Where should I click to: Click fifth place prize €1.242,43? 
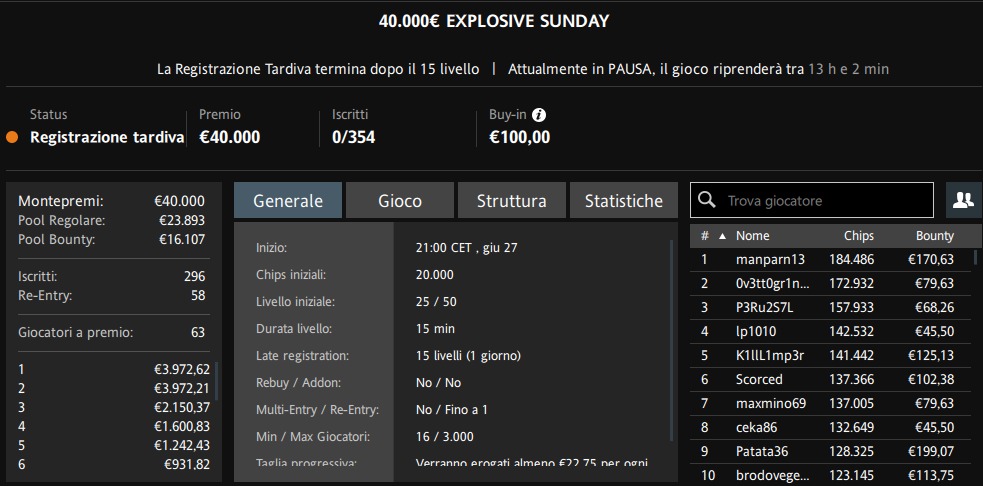182,446
